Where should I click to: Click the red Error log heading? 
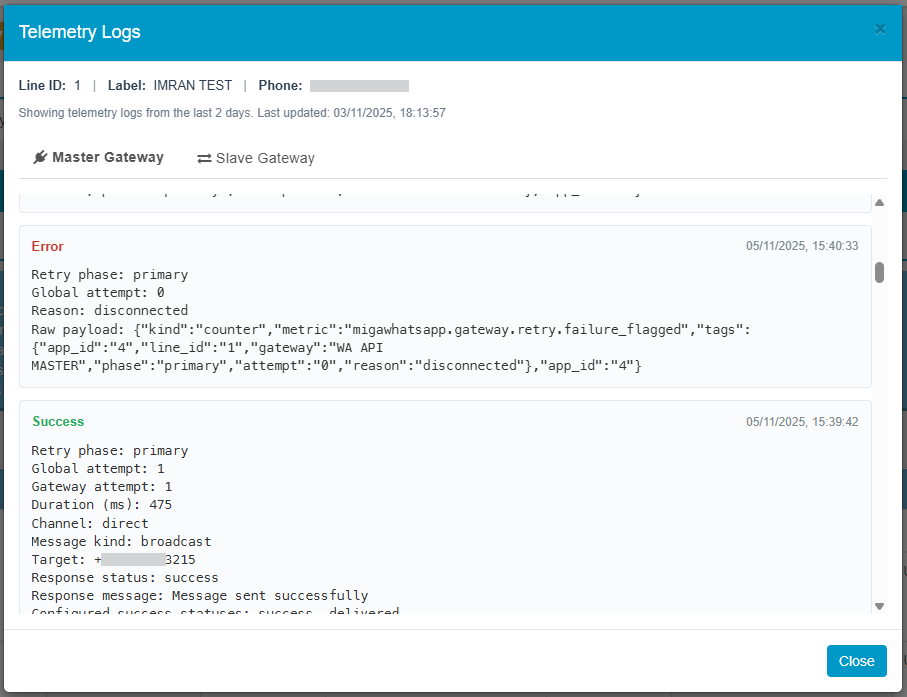[47, 246]
